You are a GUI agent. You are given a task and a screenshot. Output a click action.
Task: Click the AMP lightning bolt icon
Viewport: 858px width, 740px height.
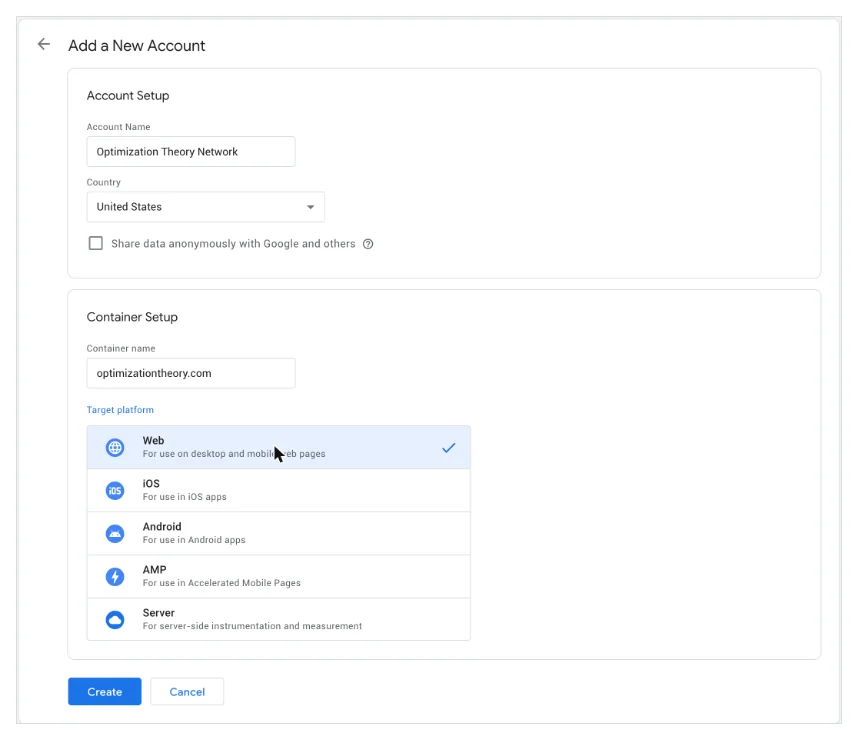(x=115, y=576)
